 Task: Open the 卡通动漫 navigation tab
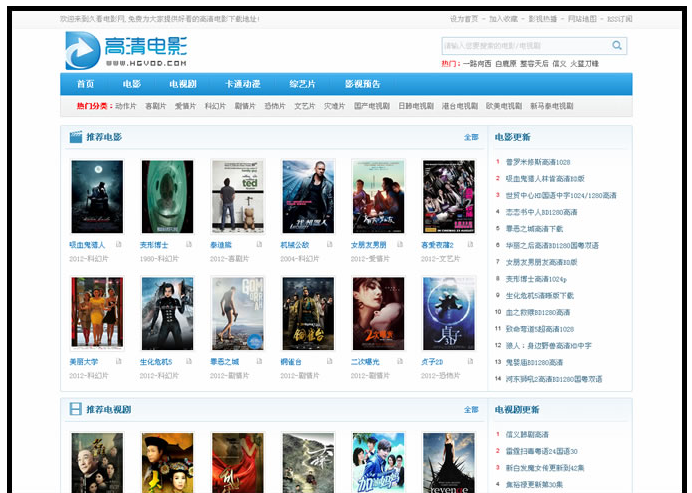(x=243, y=84)
